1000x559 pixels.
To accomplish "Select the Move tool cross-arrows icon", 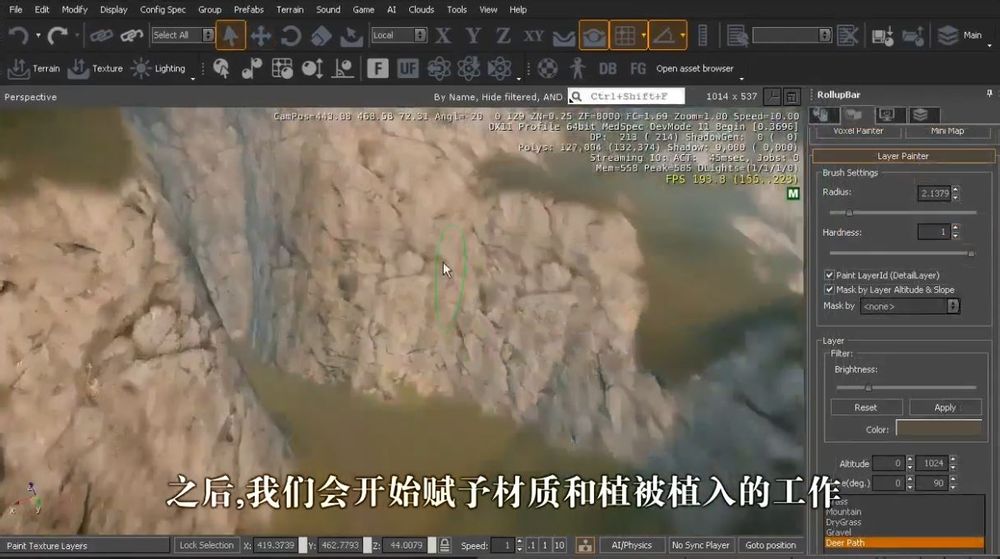I will (261, 36).
